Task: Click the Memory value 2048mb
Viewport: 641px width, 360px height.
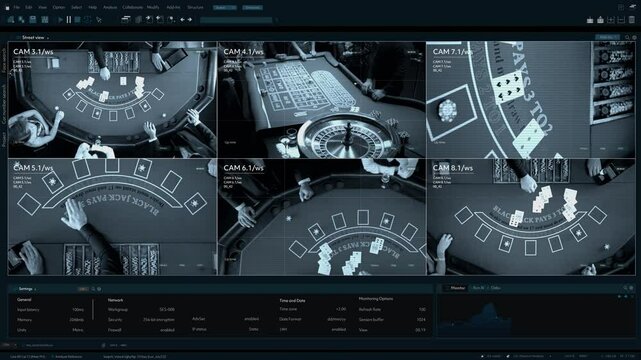Action: [x=77, y=320]
